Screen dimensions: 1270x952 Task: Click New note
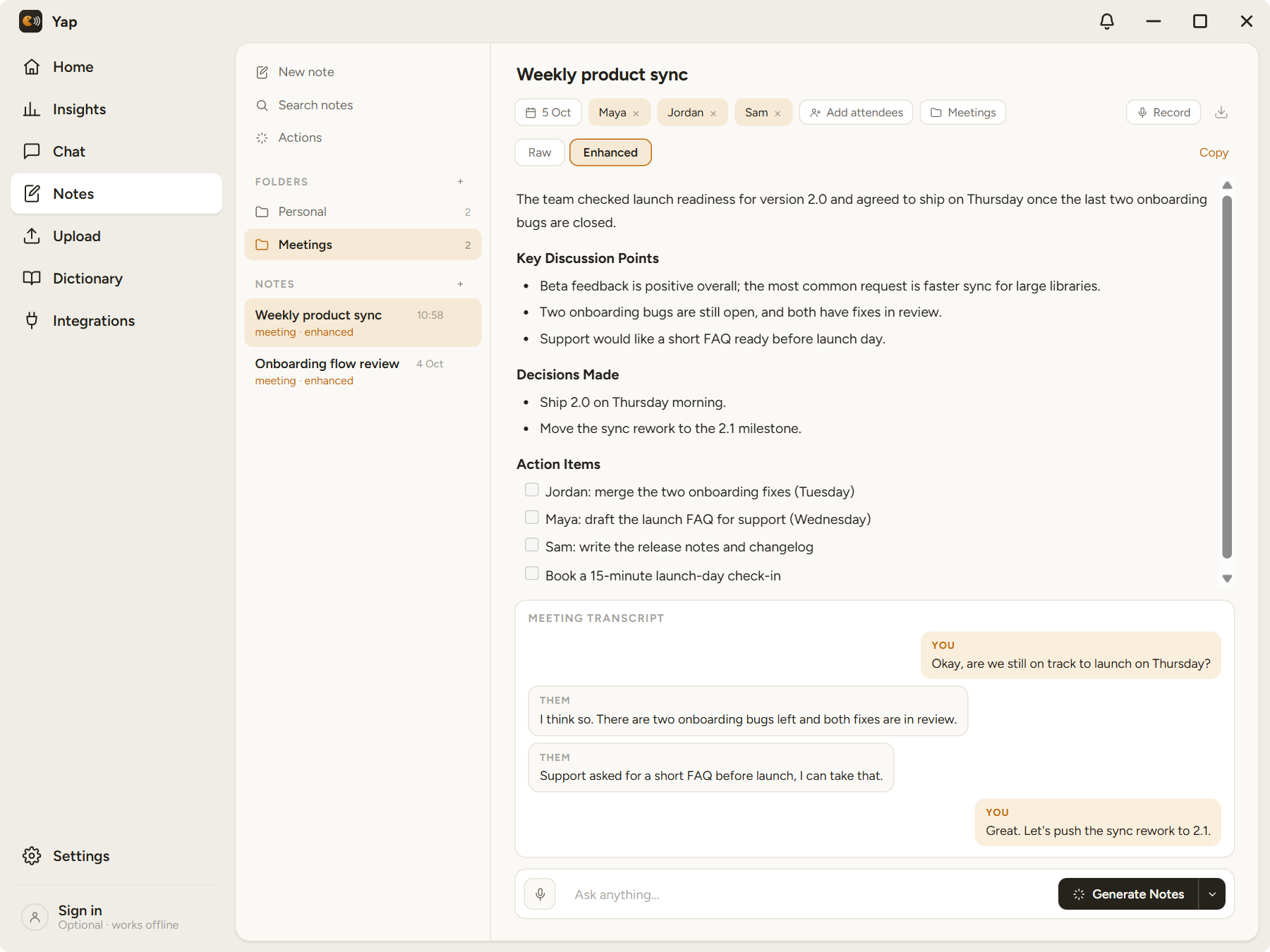[363, 72]
